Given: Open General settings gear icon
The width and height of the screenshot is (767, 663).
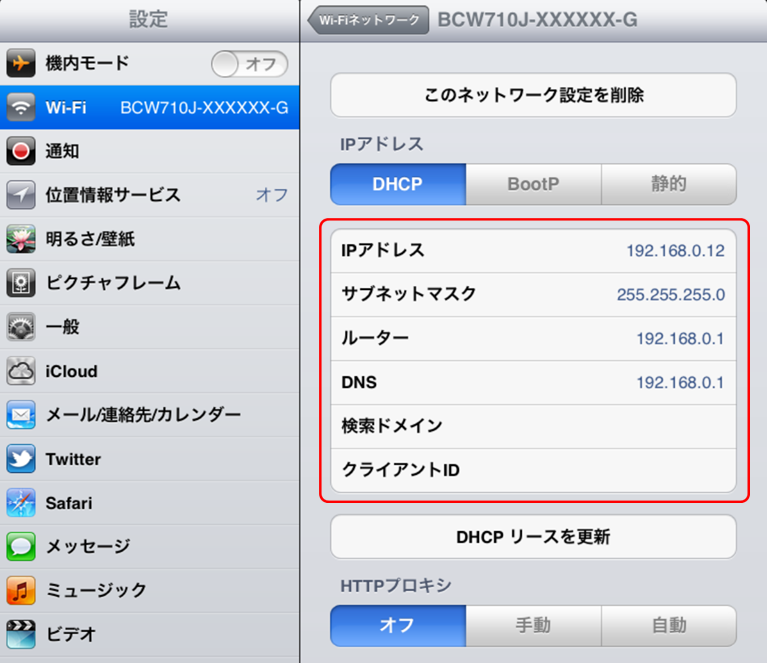Looking at the screenshot, I should (x=21, y=327).
